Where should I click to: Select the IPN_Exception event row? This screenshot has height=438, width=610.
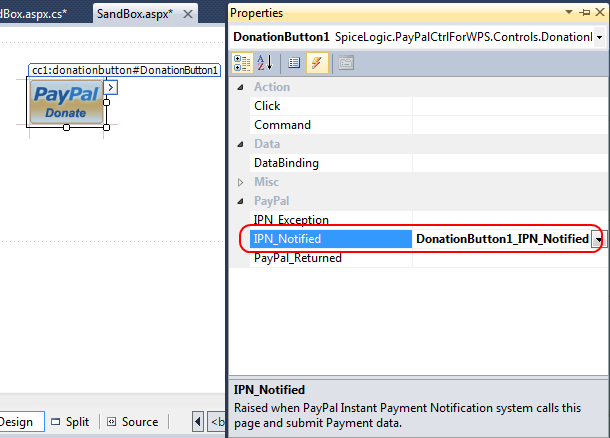pyautogui.click(x=291, y=220)
